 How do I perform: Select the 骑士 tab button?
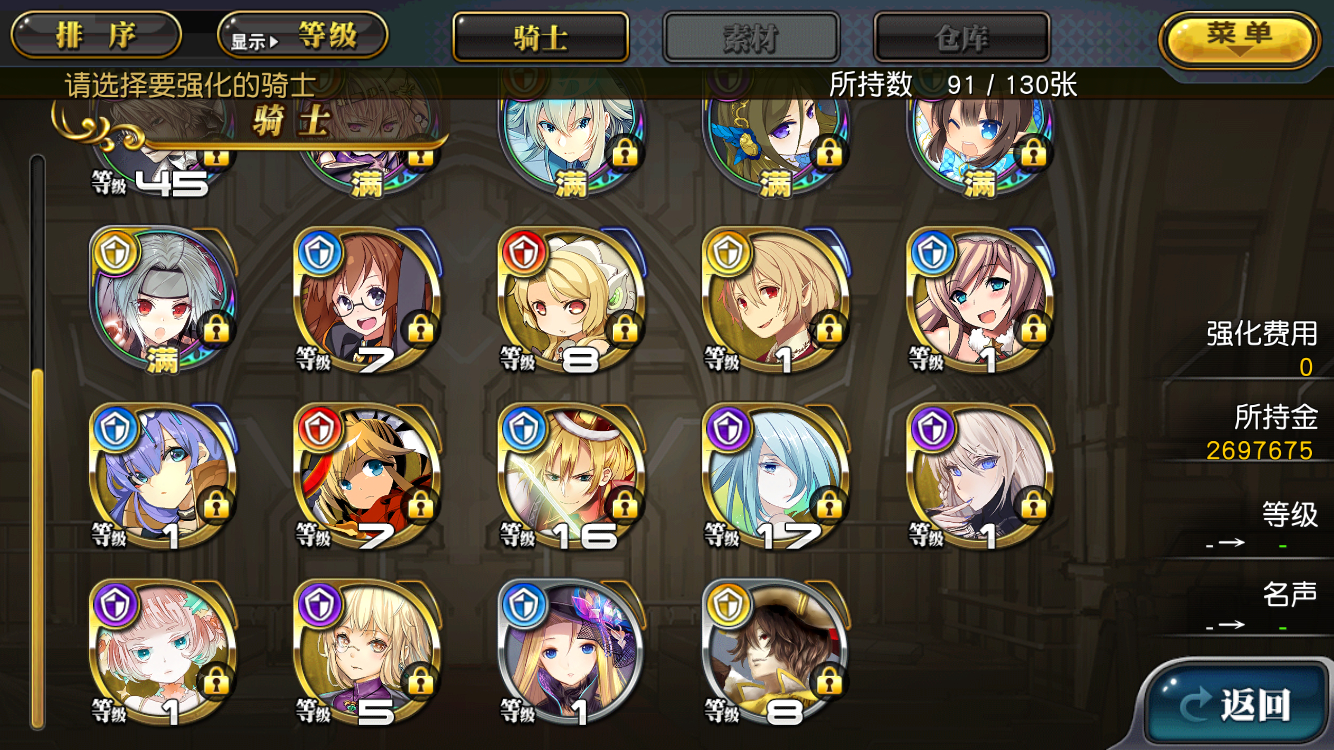click(541, 38)
